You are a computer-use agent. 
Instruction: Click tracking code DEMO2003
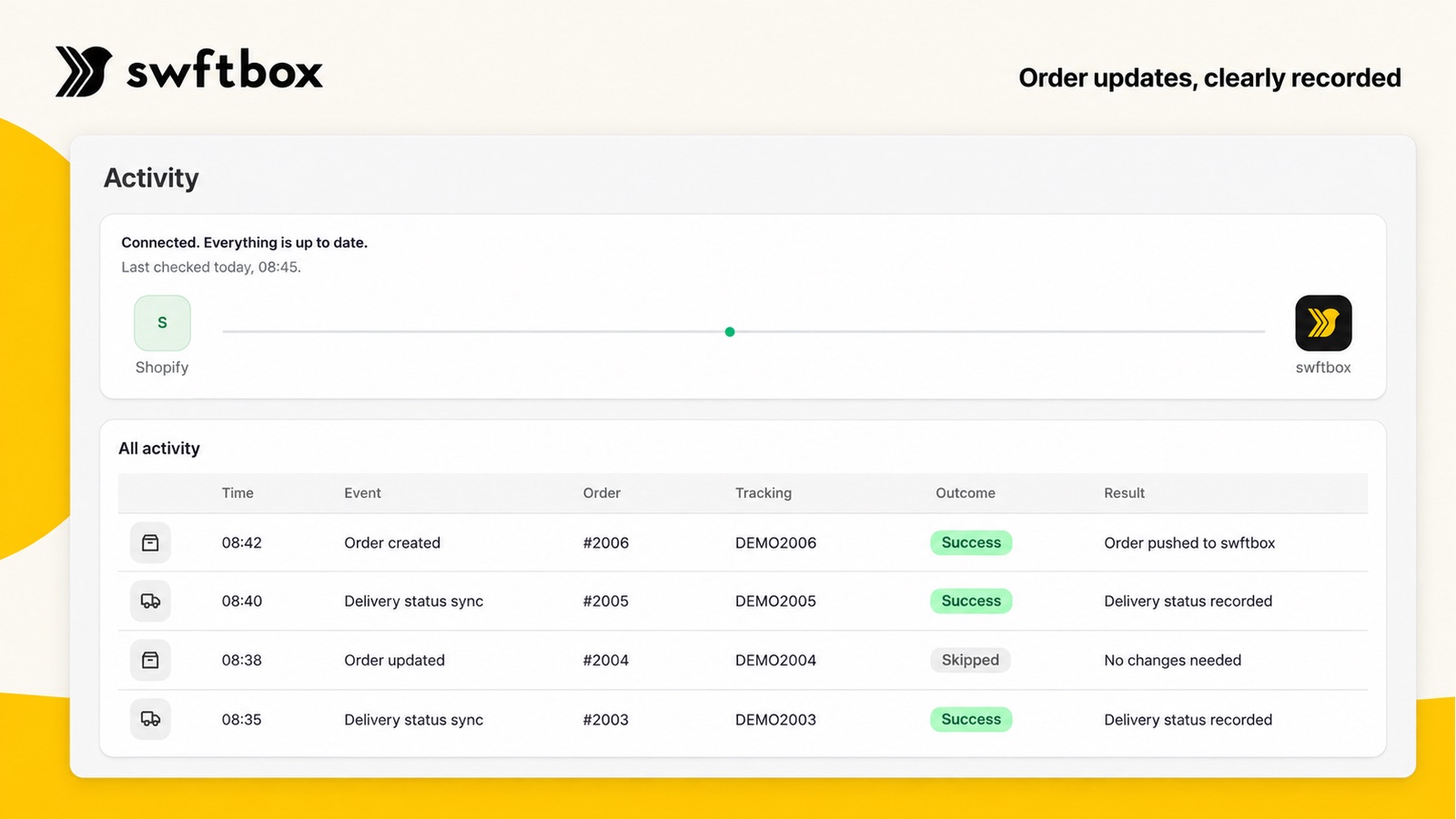[775, 720]
